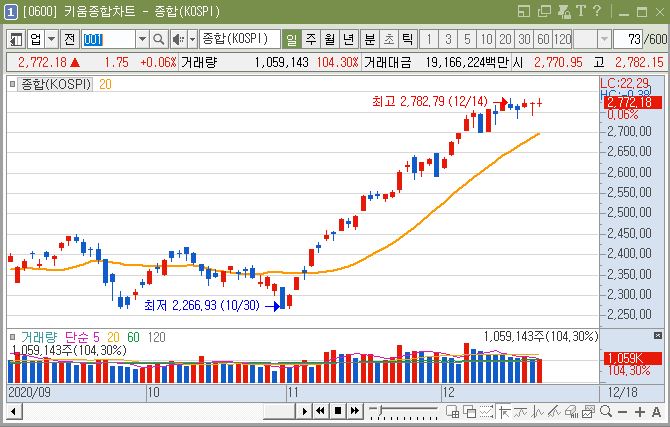Viewport: 670px width, 427px height.
Task: Select the 주 weekly period toggle
Action: click(311, 40)
